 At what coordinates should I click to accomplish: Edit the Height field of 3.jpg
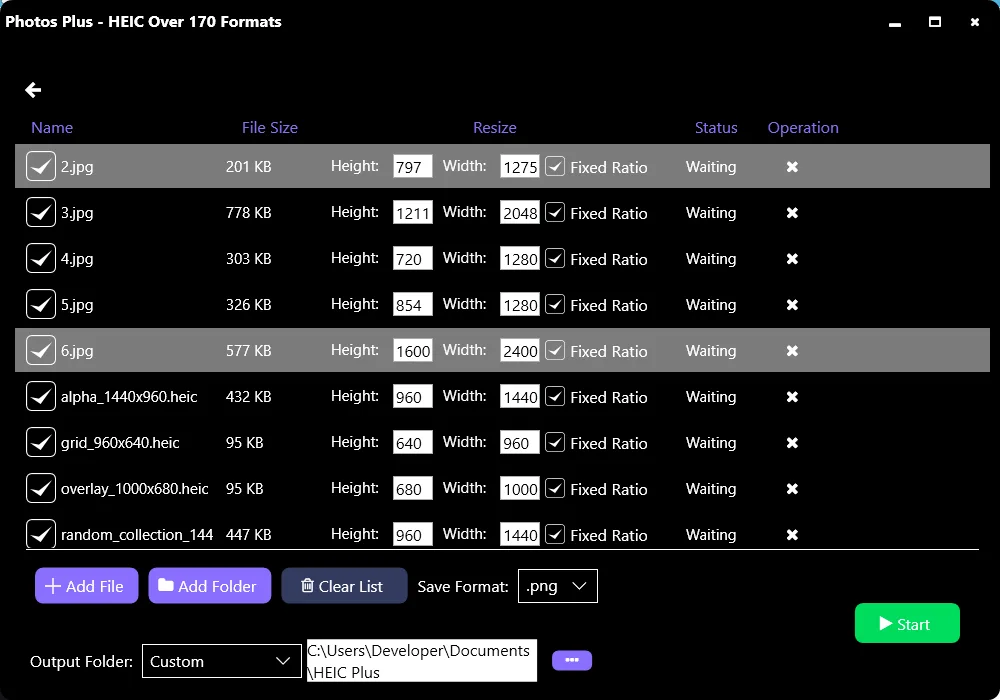[x=413, y=212]
